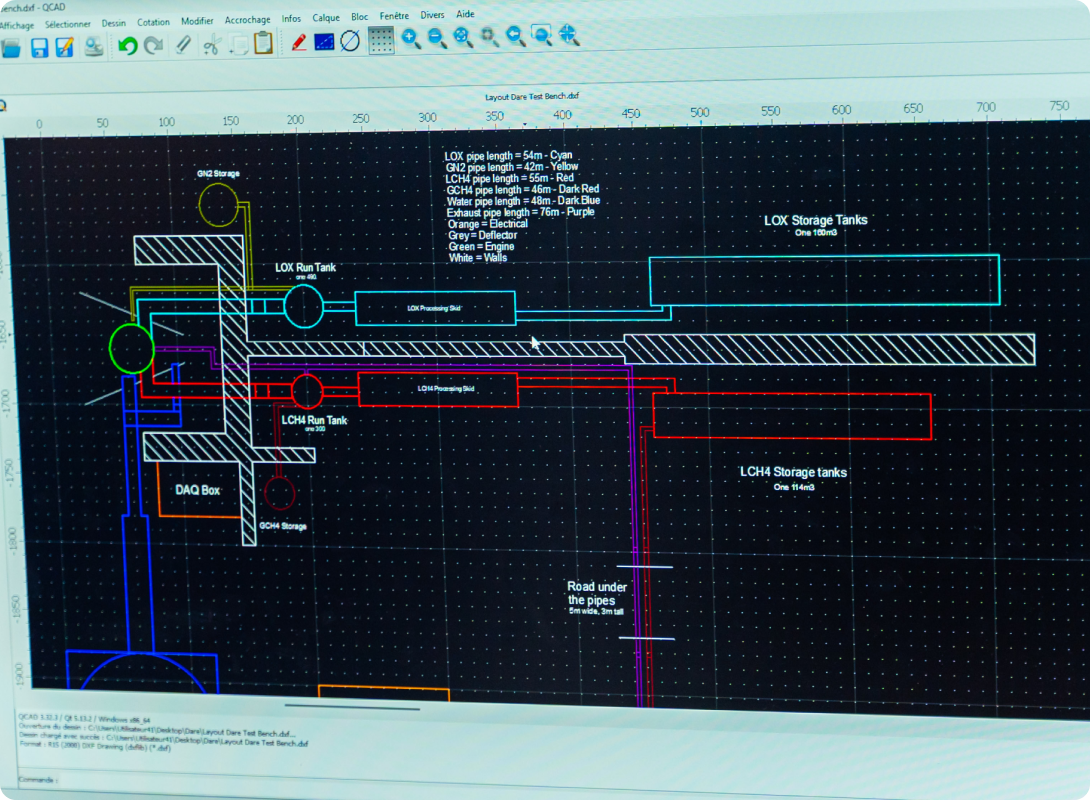The image size is (1090, 800).
Task: Click the Zoom In magnifier icon
Action: click(x=410, y=39)
